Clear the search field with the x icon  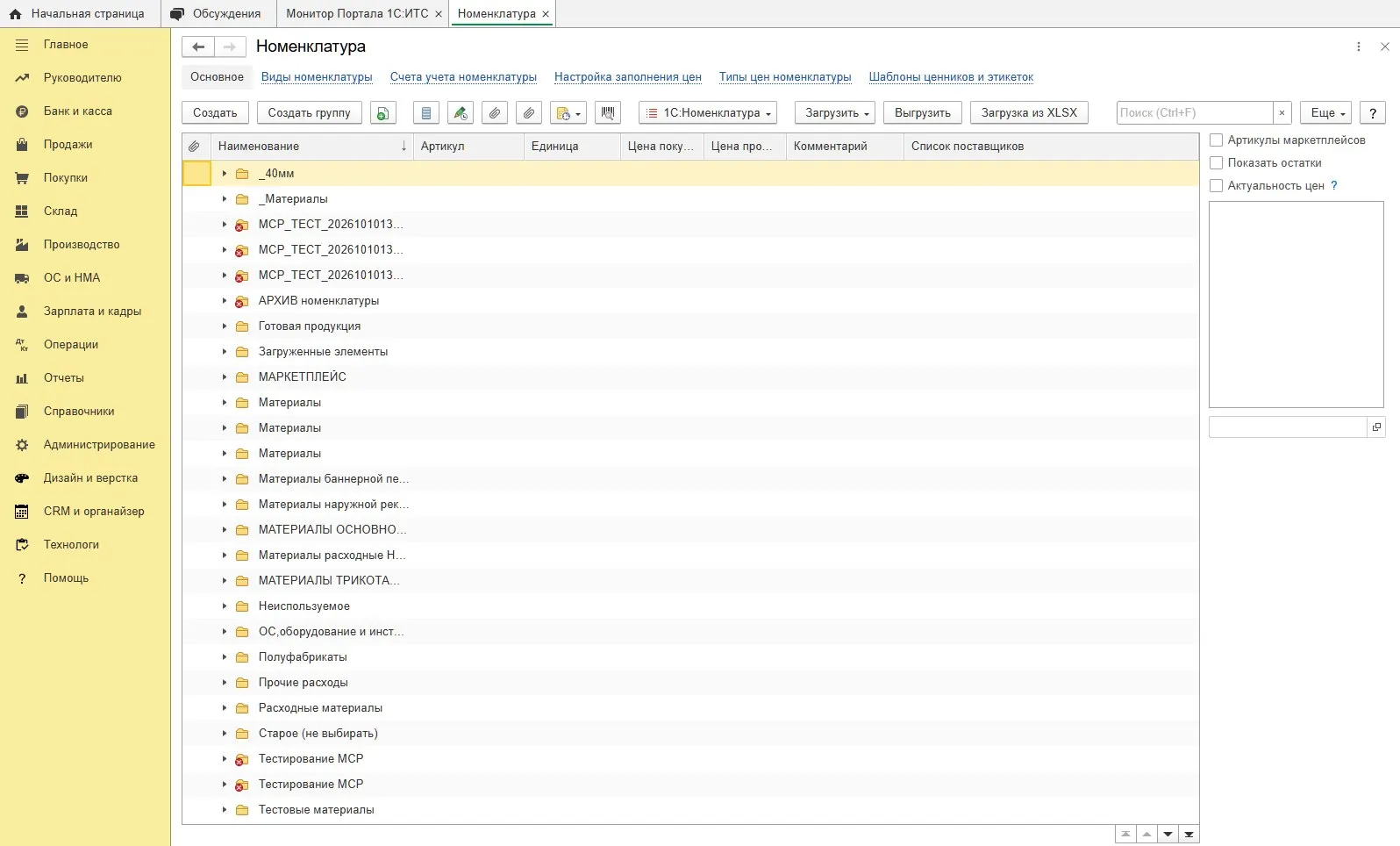pos(1282,113)
